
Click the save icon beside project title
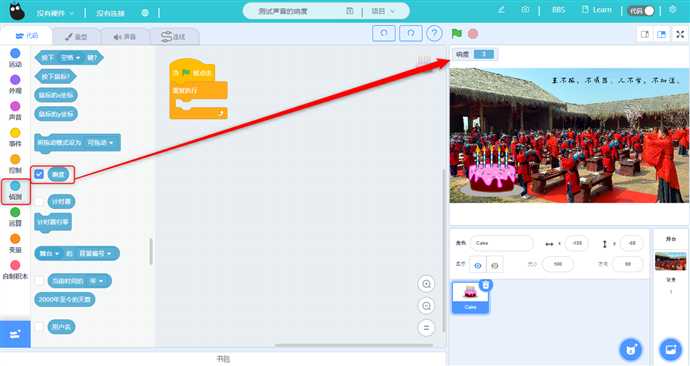(350, 11)
